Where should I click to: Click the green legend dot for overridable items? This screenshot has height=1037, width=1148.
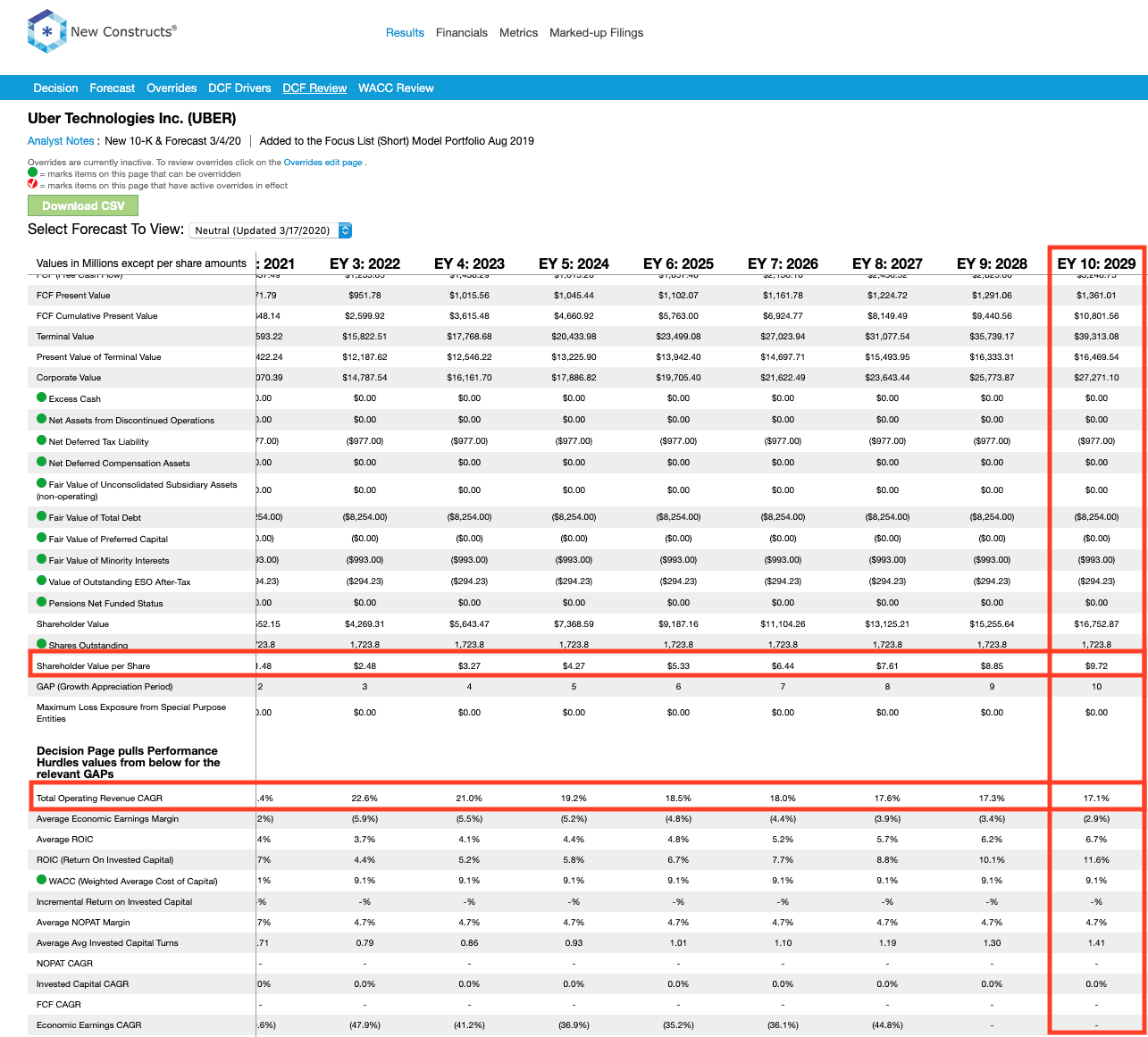coord(32,172)
